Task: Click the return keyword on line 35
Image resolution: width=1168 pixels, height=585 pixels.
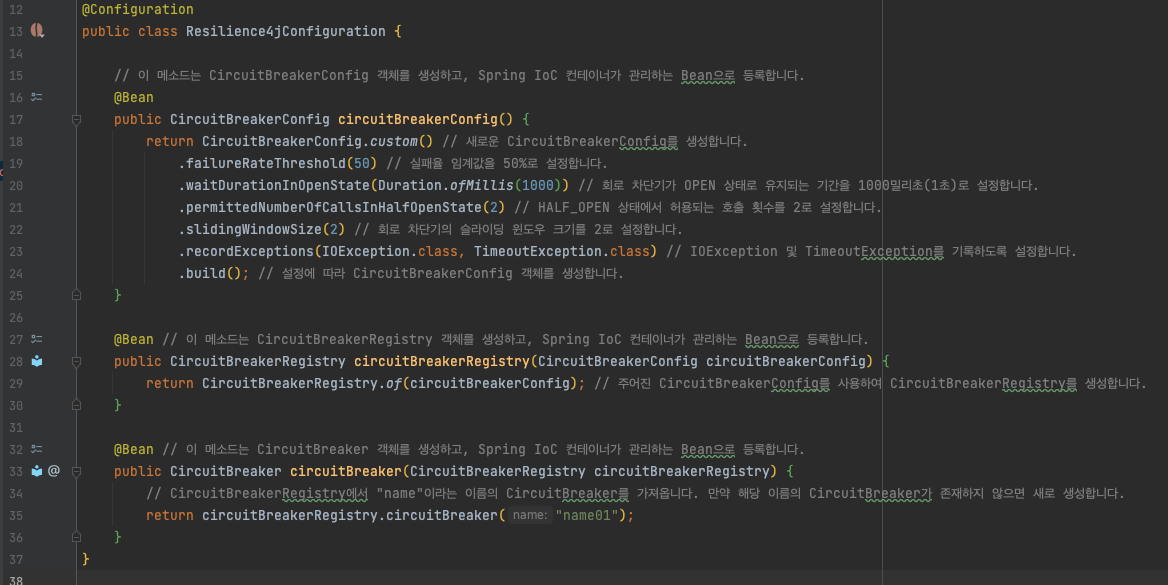Action: click(170, 516)
